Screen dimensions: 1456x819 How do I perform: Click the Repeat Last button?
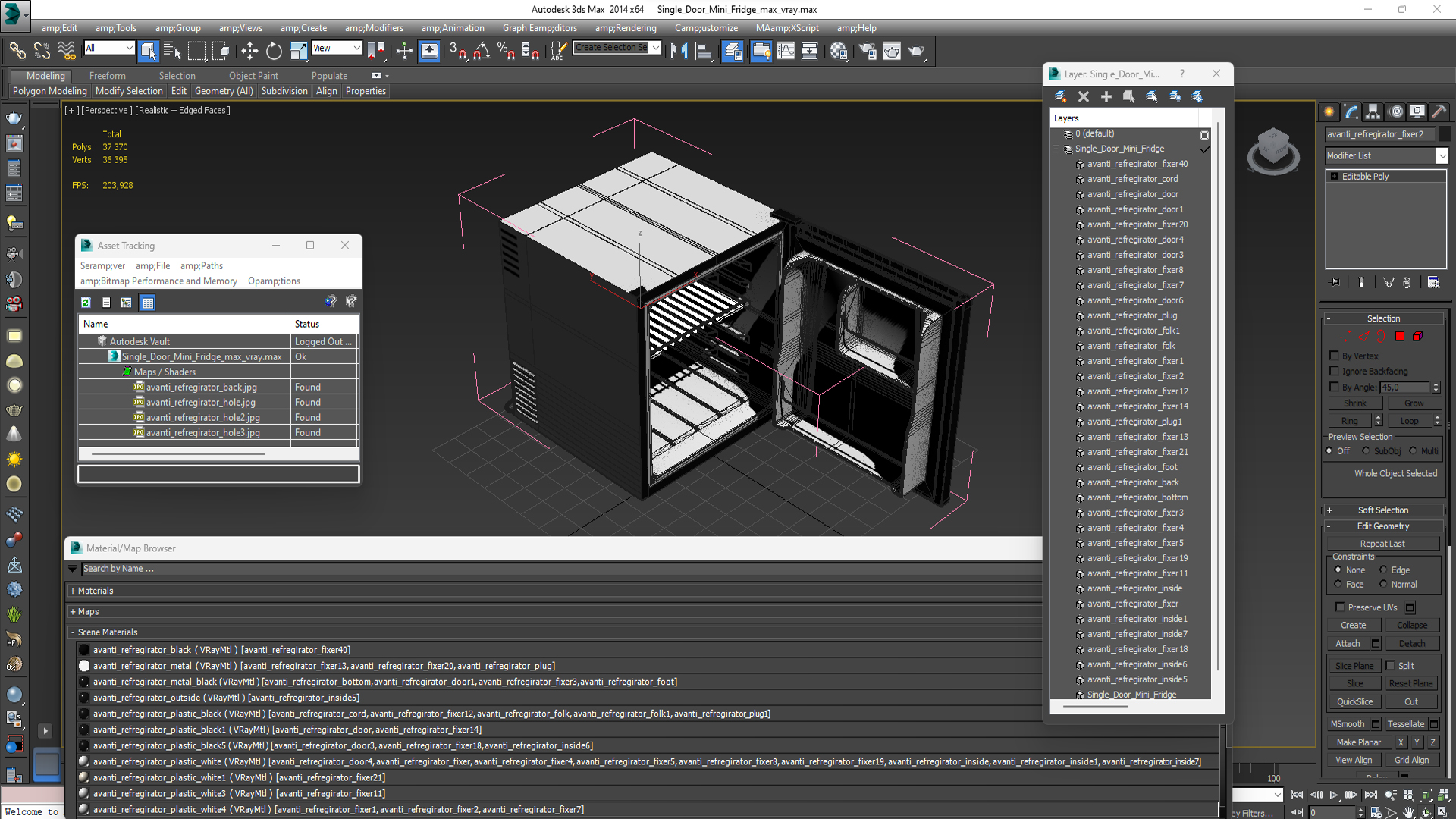pos(1382,544)
